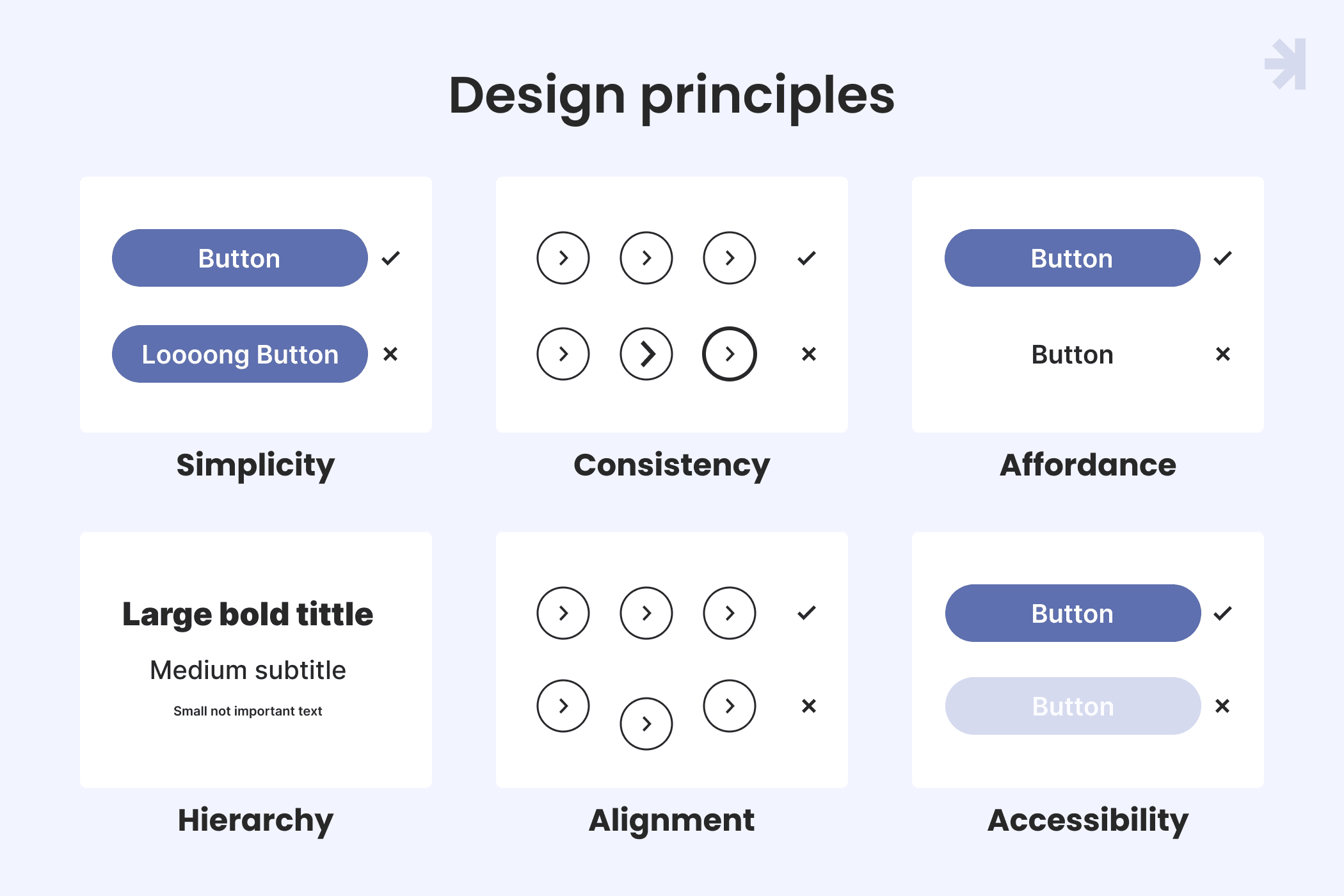
Task: Click the X mark beside the faded Accessibility button
Action: click(x=1222, y=706)
